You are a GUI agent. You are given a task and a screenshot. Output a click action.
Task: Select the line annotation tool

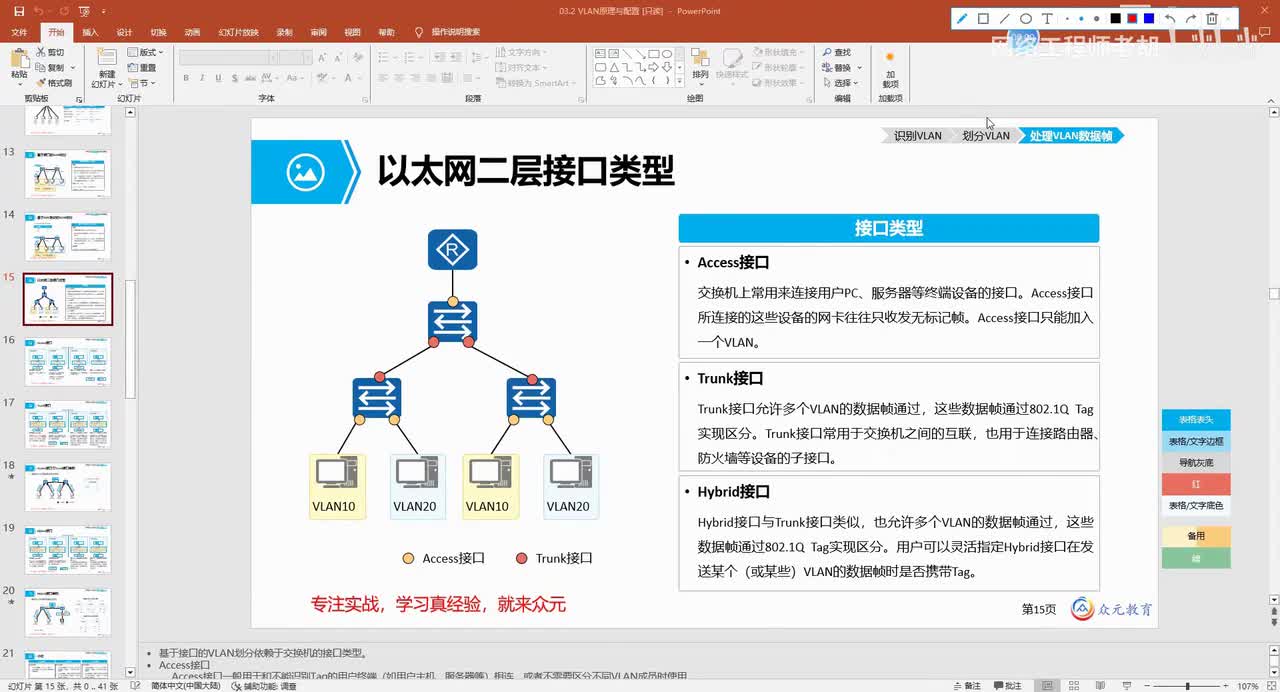(x=1005, y=18)
